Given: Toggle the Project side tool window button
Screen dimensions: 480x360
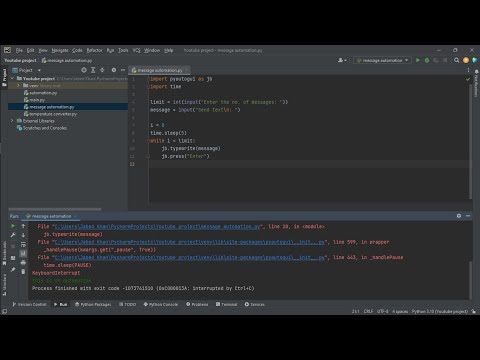Looking at the screenshot, I should [x=4, y=77].
